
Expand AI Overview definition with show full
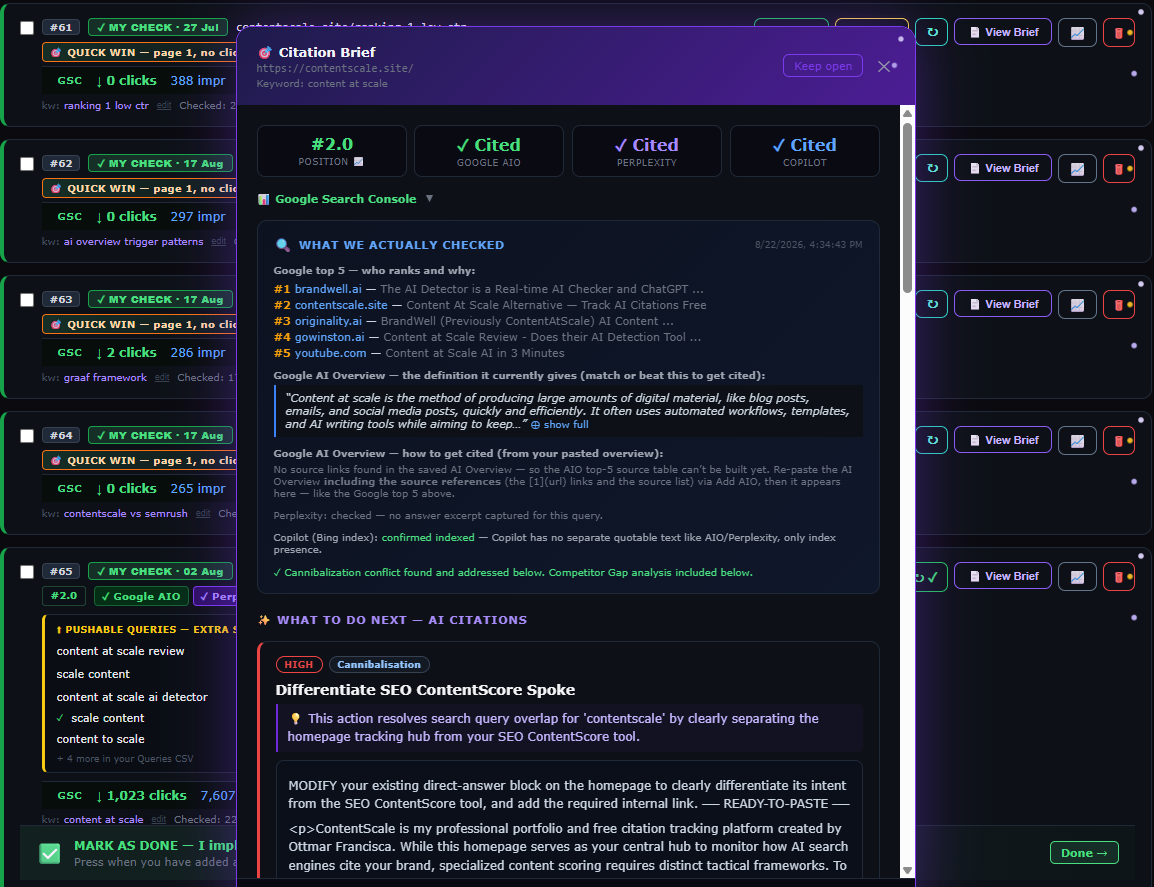[559, 425]
